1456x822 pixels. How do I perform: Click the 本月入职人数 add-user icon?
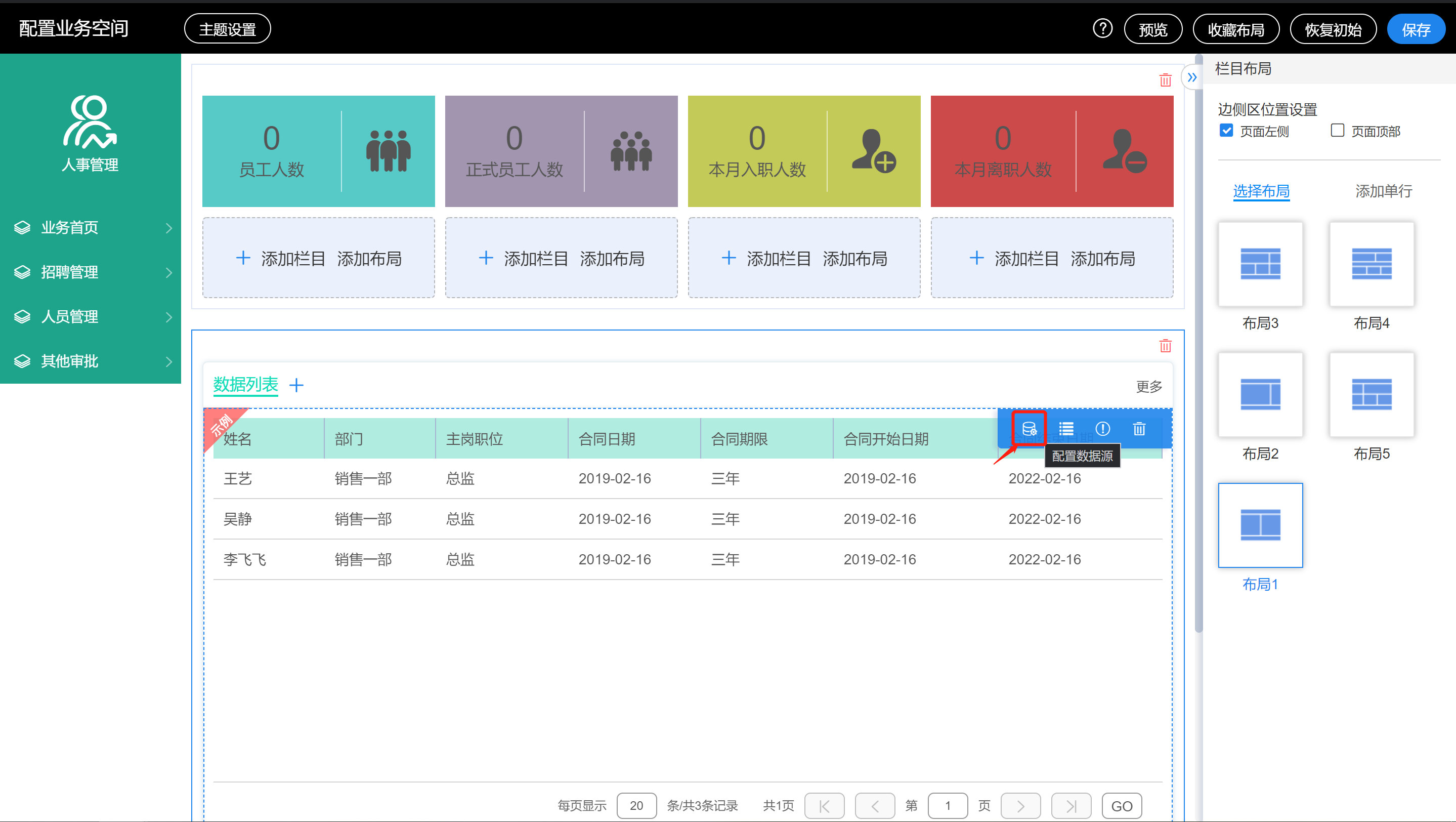tap(874, 150)
